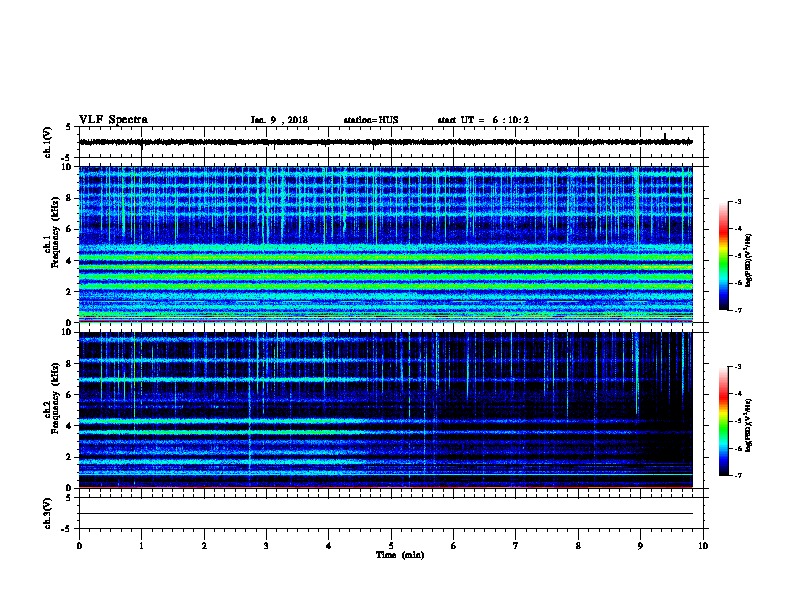Click time axis tick label "10"

pyautogui.click(x=703, y=545)
